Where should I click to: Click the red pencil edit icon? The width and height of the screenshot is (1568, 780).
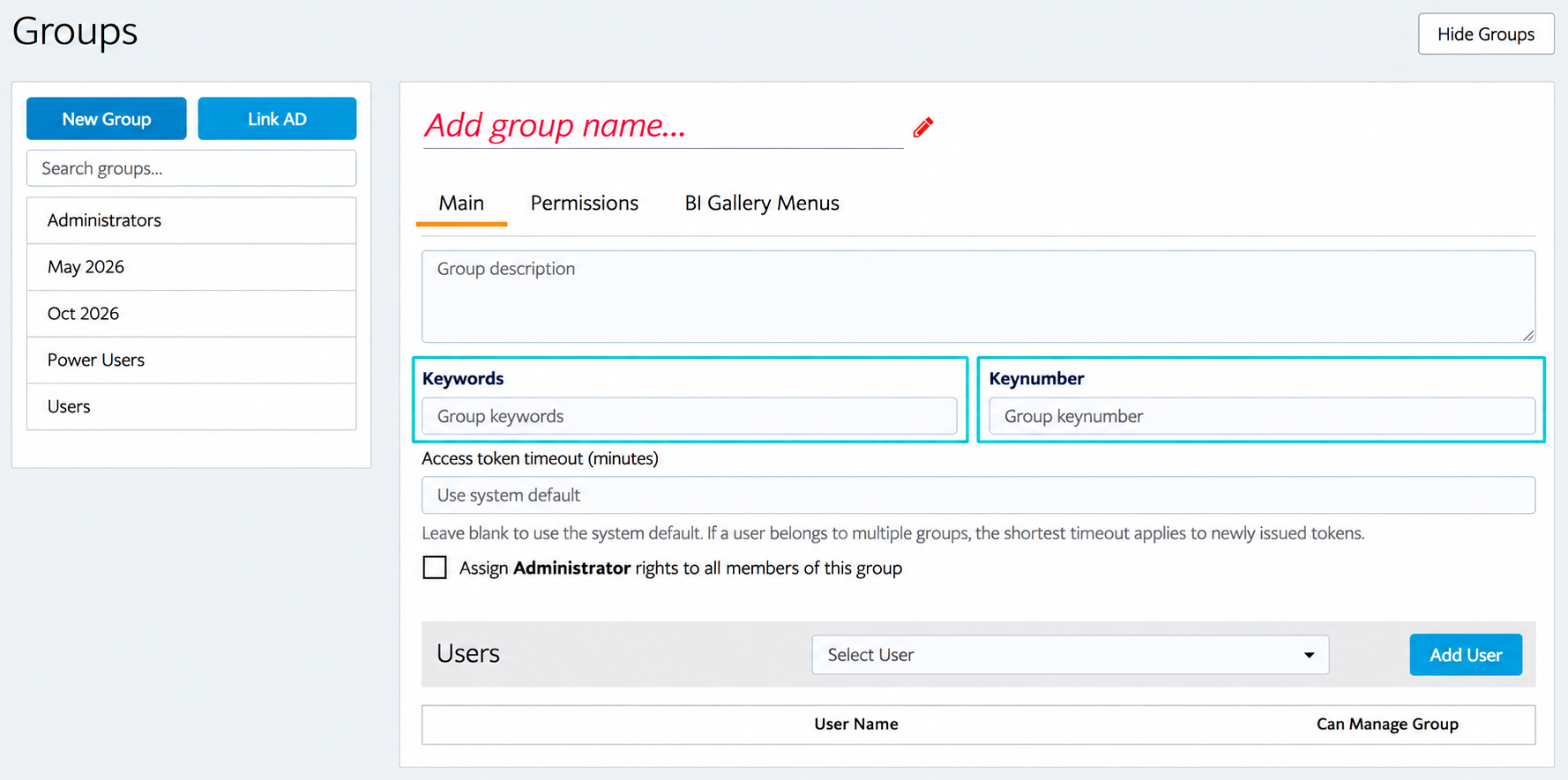(922, 128)
